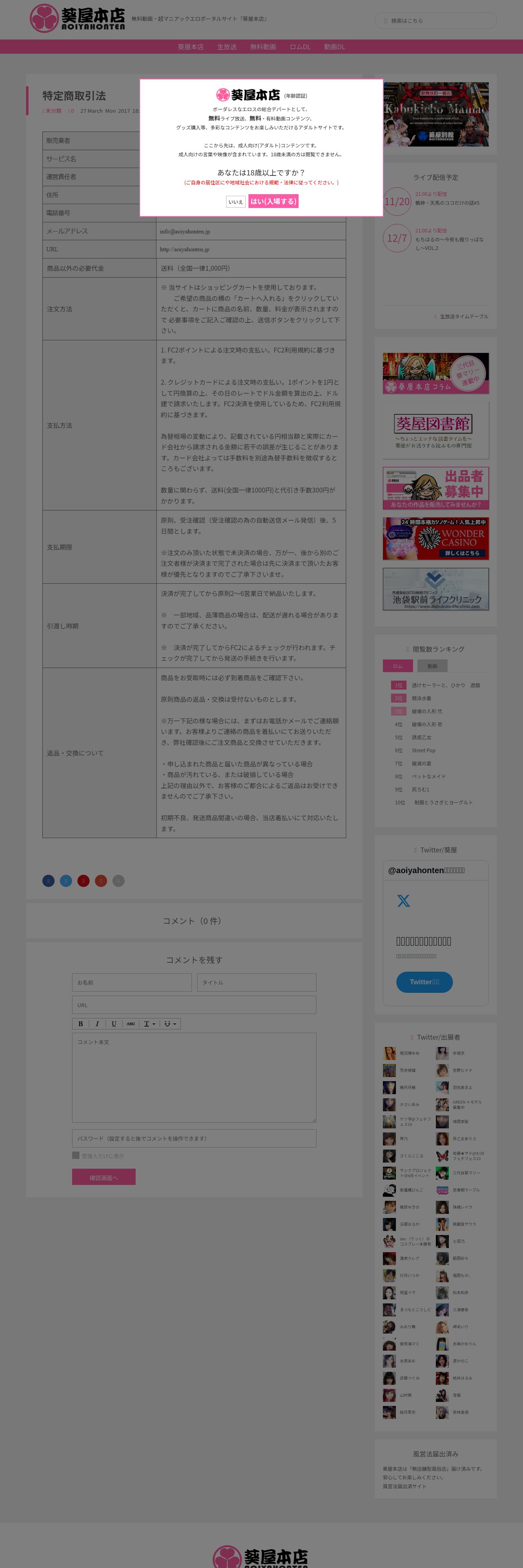Click the 検索はこちら search field
Image resolution: width=523 pixels, height=1568 pixels.
[435, 21]
